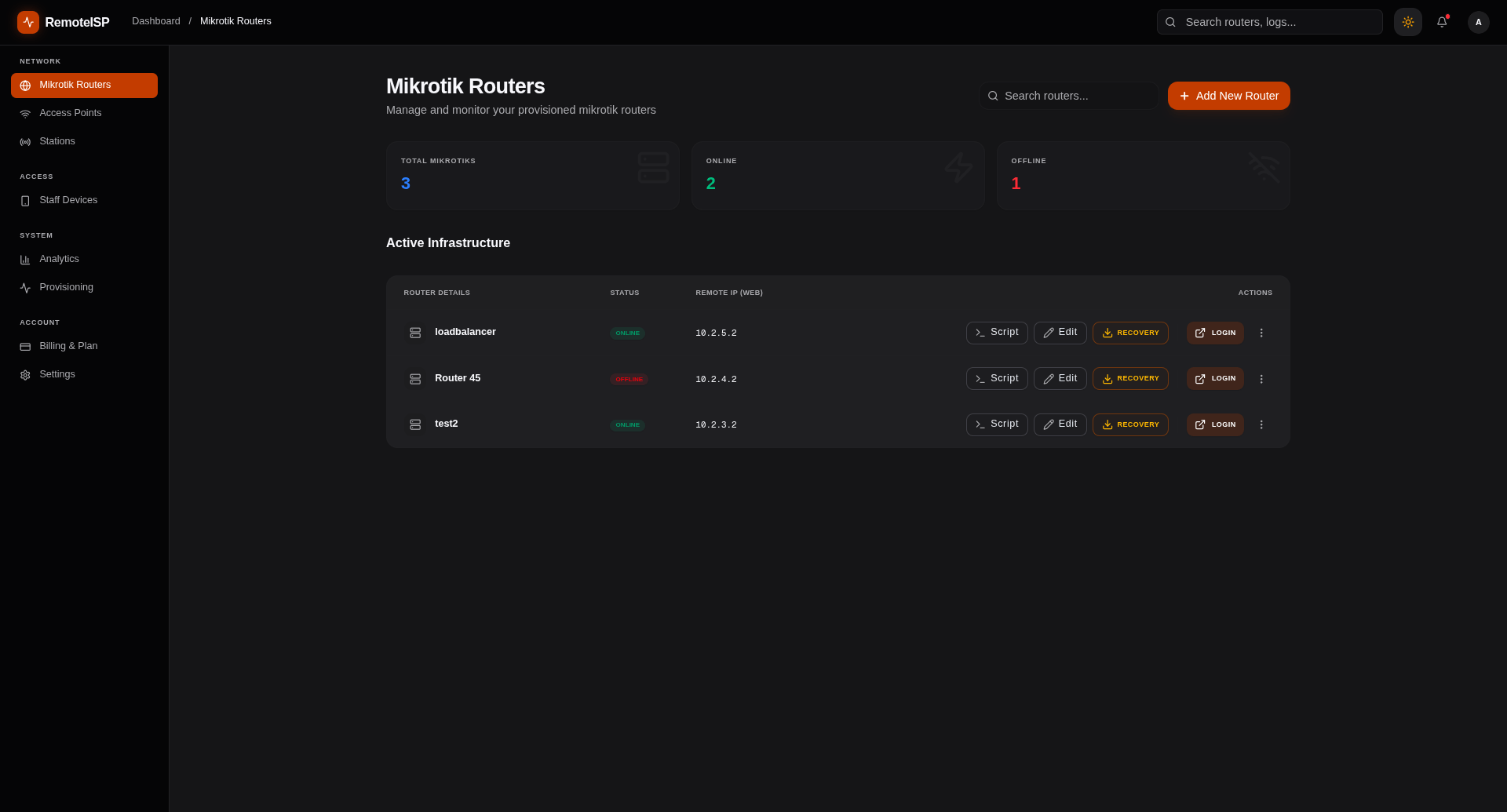
Task: Open the notifications bell
Action: tap(1442, 22)
